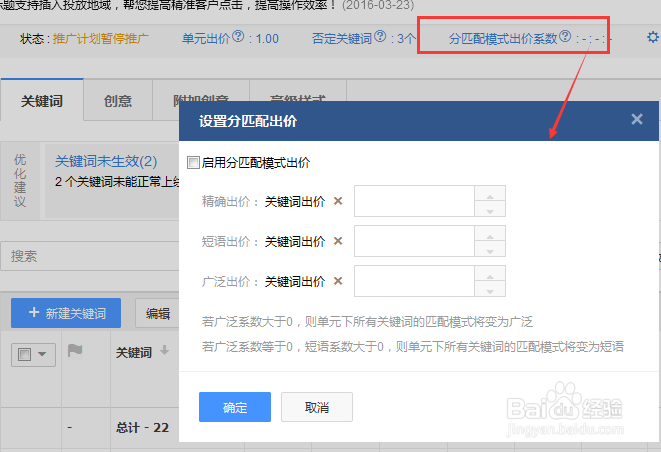Cancel with the 取消 button
Screen dimensions: 661x452
click(317, 407)
